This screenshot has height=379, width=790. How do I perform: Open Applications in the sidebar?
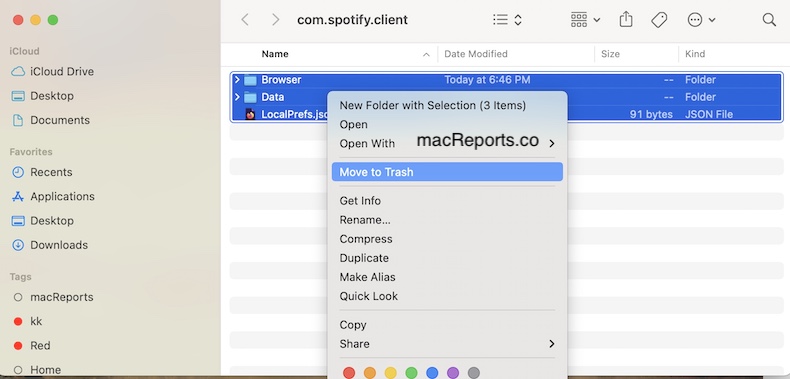click(53, 197)
